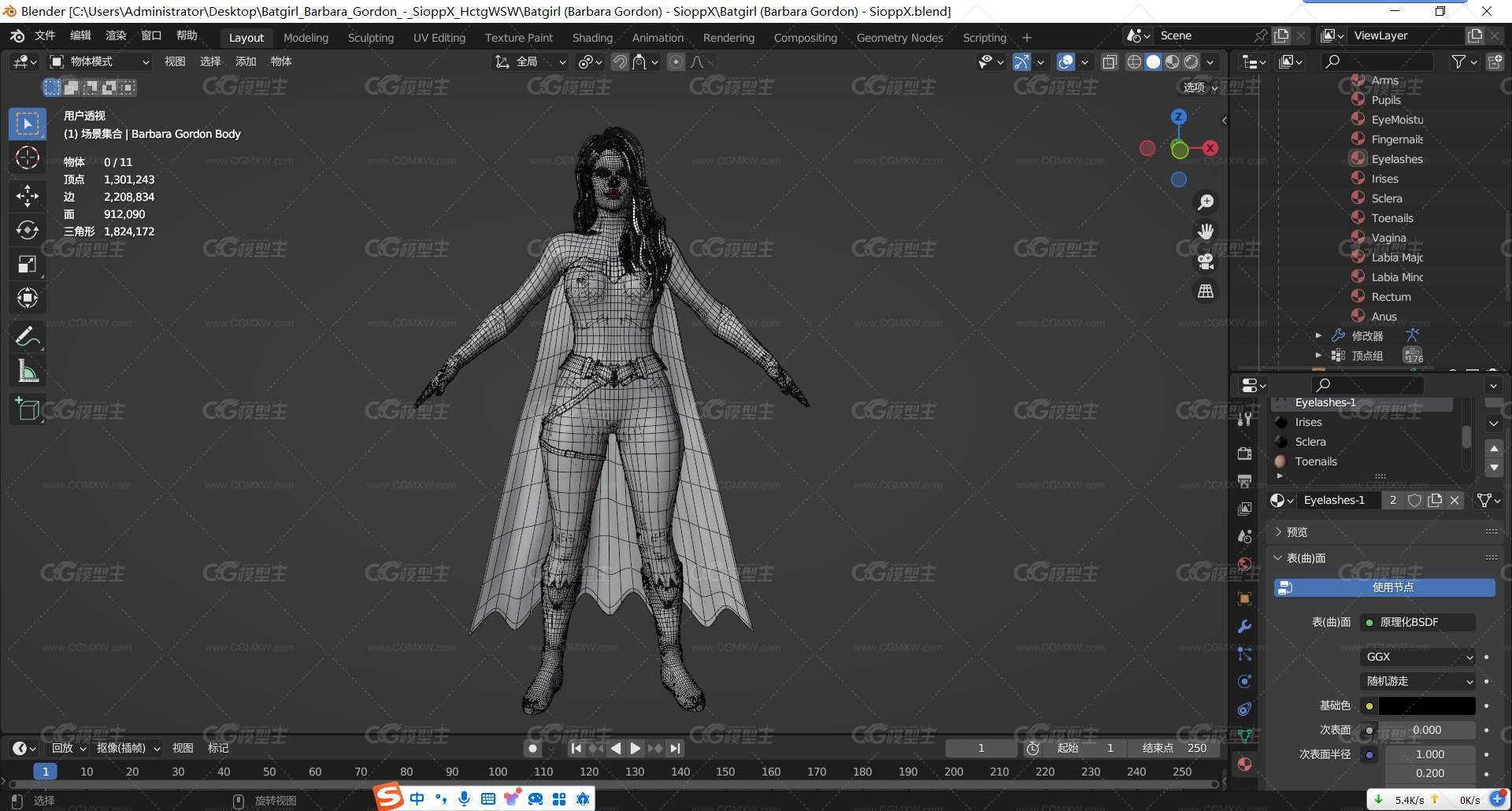Unlink the Eyelashes-1 material with X
The width and height of the screenshot is (1512, 811).
click(x=1455, y=500)
